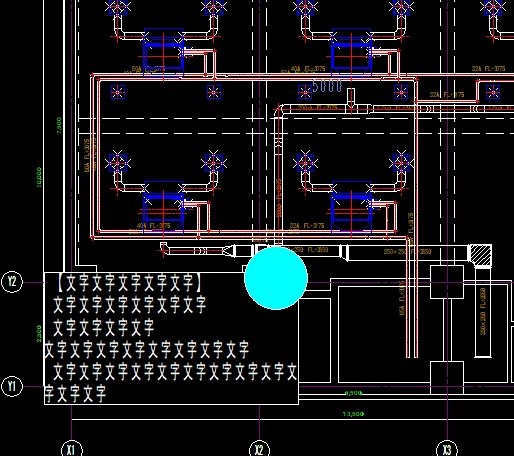Click the Y1 grid axis bubble
514x456 pixels.
(x=12, y=386)
